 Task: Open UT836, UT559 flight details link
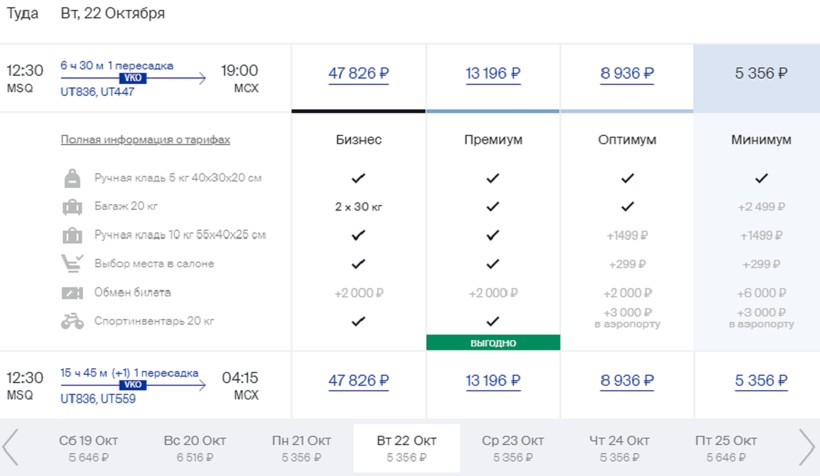pyautogui.click(x=97, y=399)
